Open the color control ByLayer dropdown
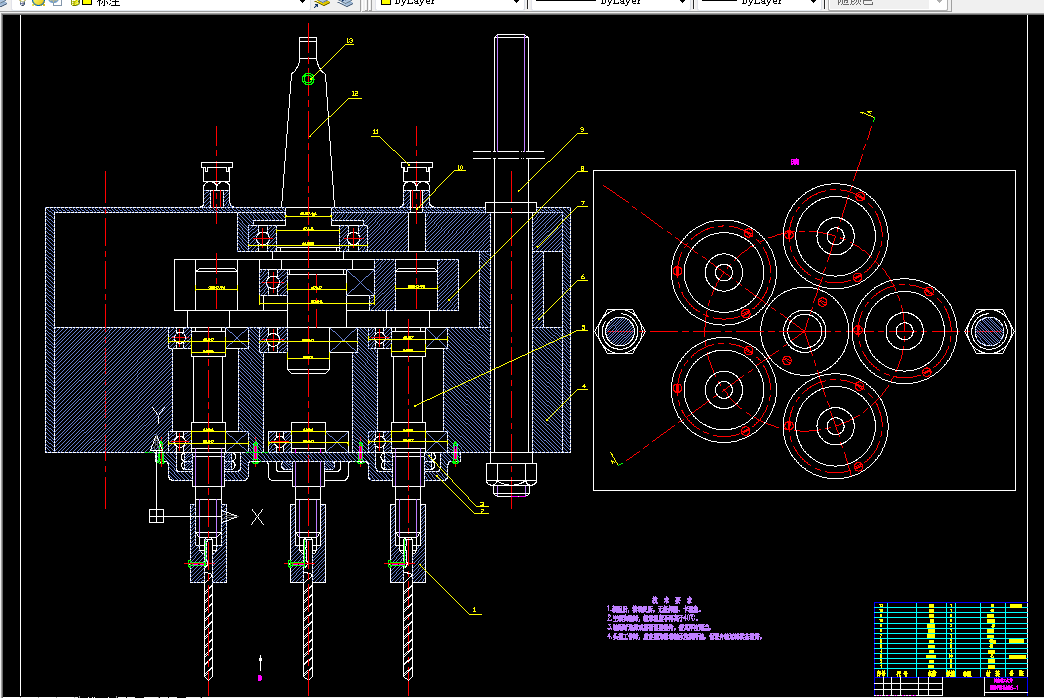This screenshot has height=698, width=1044. tap(450, 2)
